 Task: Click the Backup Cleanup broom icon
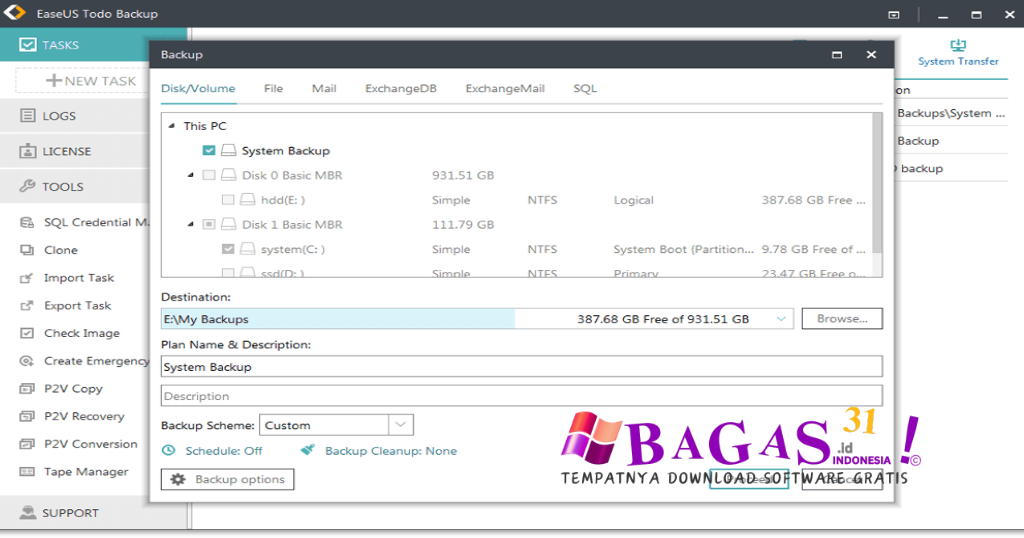coord(308,450)
